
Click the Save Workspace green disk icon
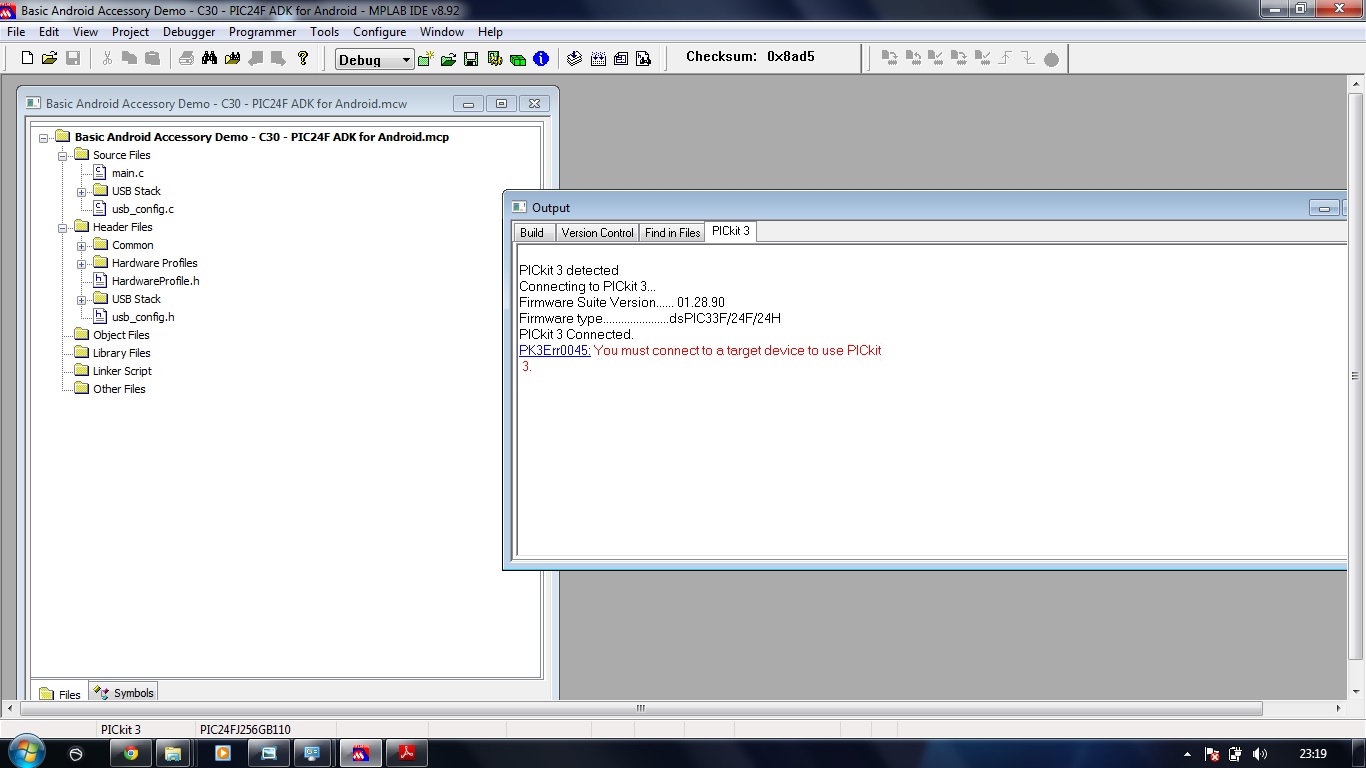471,59
